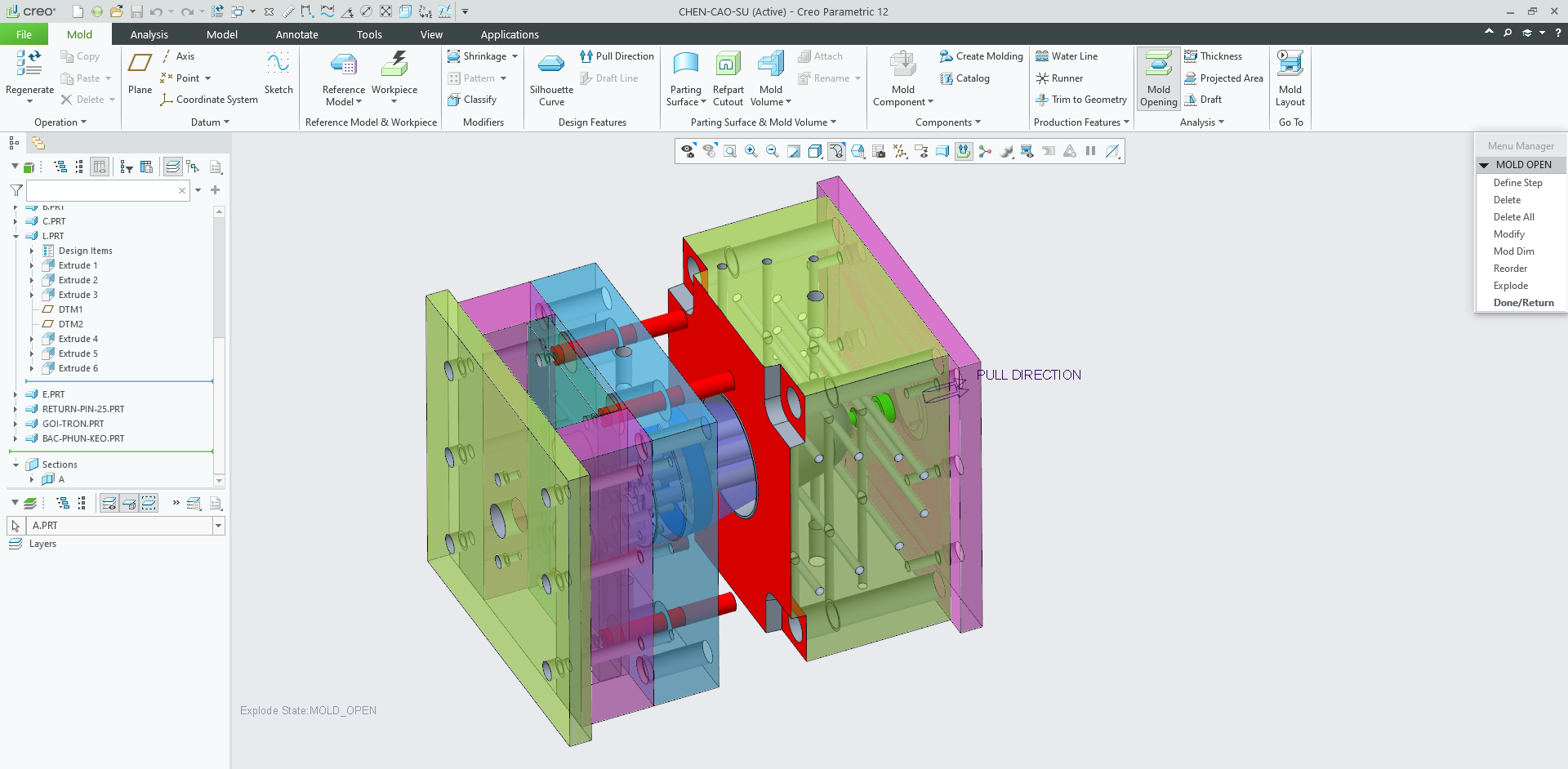This screenshot has height=769, width=1568.
Task: Open the File menu
Action: [x=24, y=34]
